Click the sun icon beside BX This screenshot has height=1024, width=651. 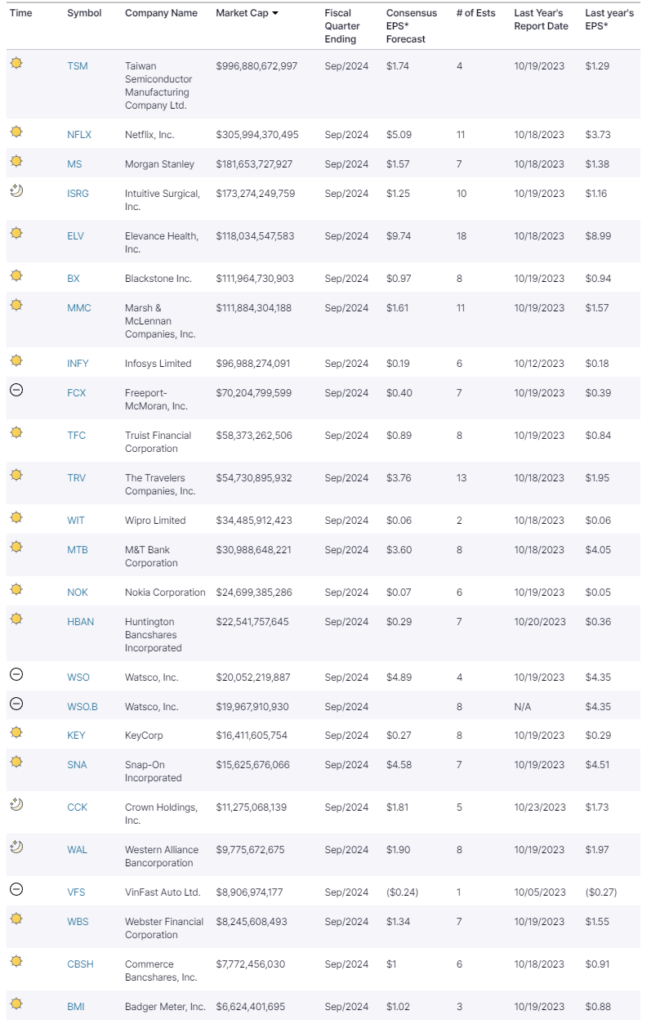pos(16,276)
